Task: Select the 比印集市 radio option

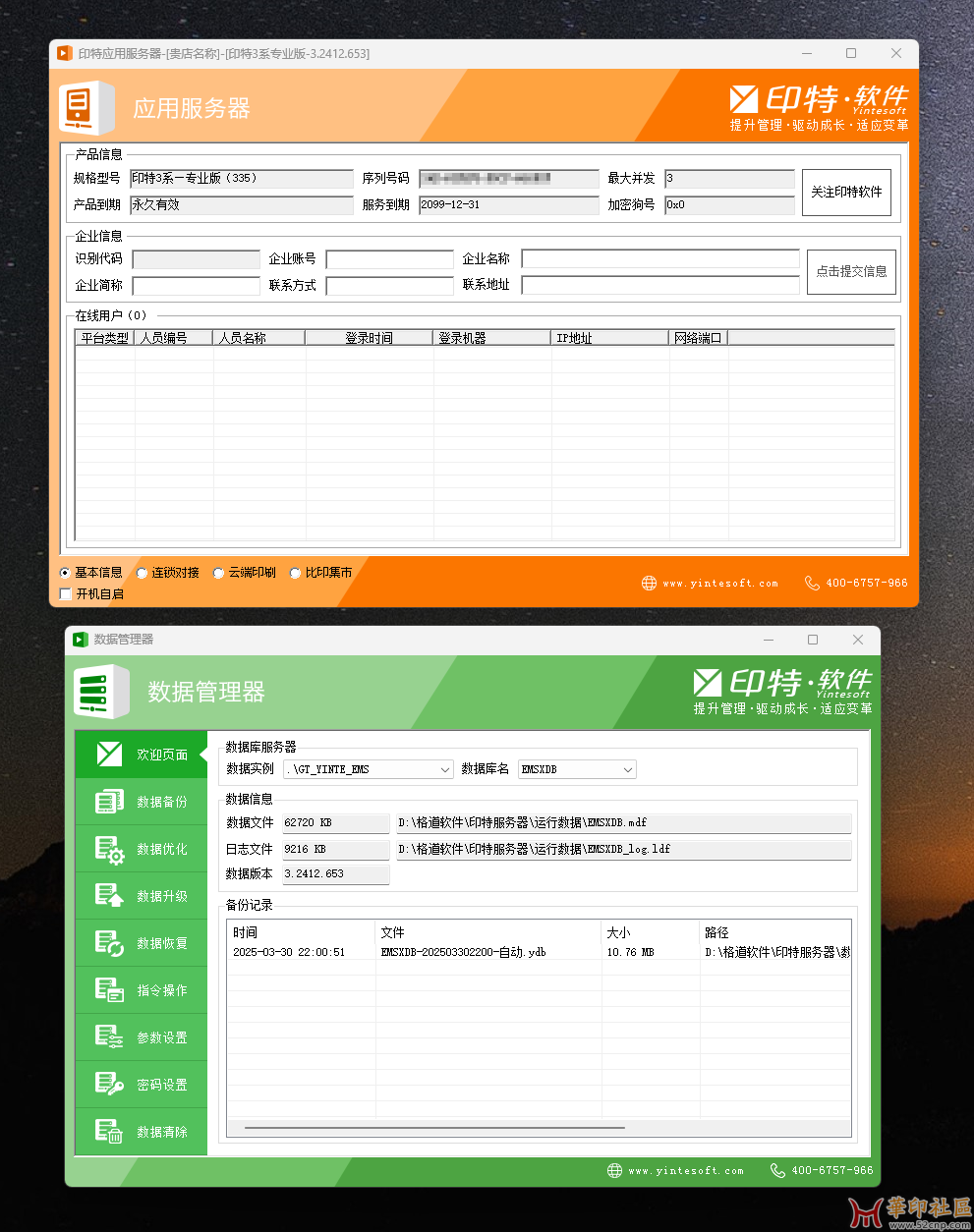Action: click(295, 573)
